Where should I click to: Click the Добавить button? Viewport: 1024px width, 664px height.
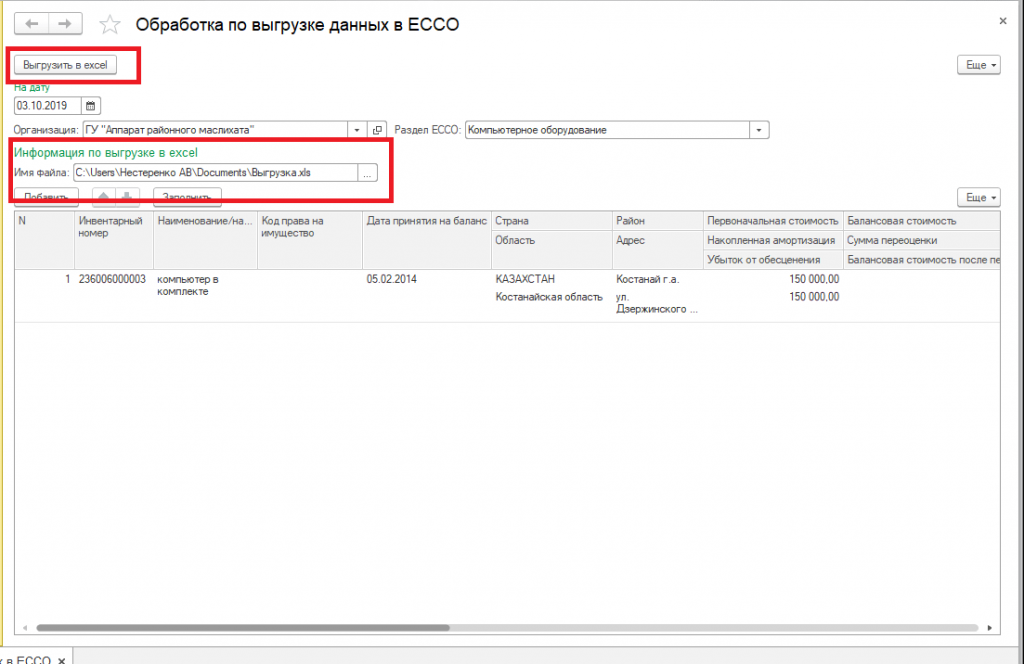point(45,197)
